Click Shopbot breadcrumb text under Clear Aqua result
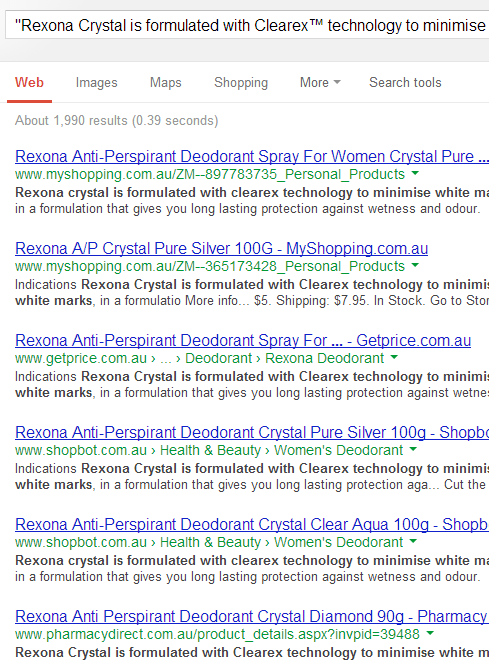Viewport: 489px width, 660px height. pyautogui.click(x=209, y=542)
